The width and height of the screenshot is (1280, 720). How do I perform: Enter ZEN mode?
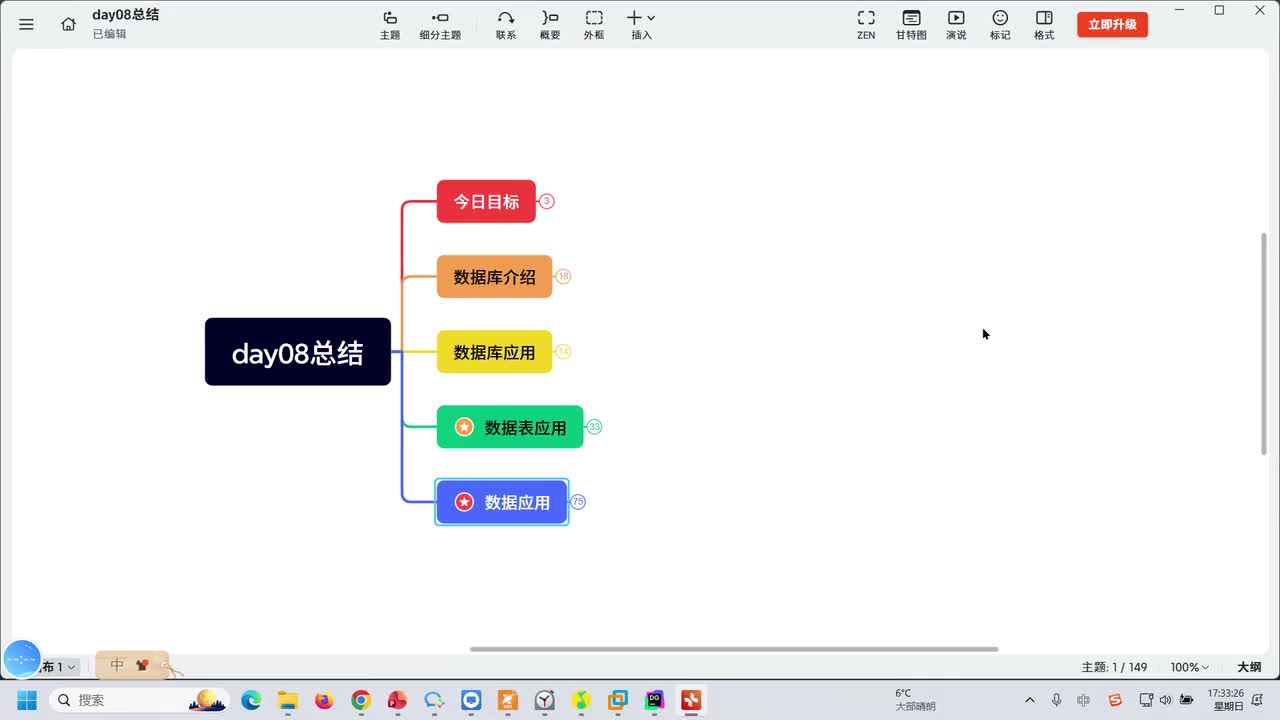866,25
